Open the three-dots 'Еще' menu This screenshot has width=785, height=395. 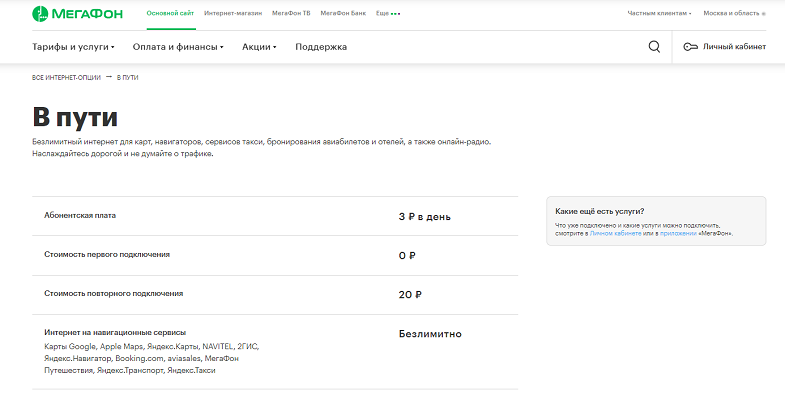pos(388,13)
